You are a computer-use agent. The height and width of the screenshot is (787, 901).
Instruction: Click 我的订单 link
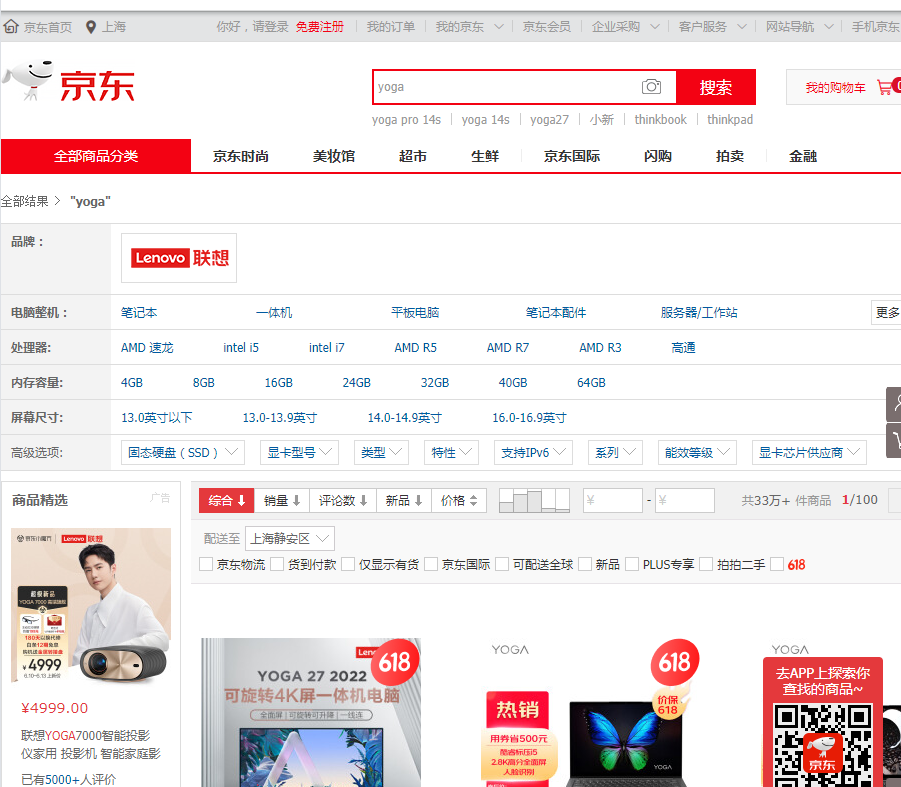(391, 27)
